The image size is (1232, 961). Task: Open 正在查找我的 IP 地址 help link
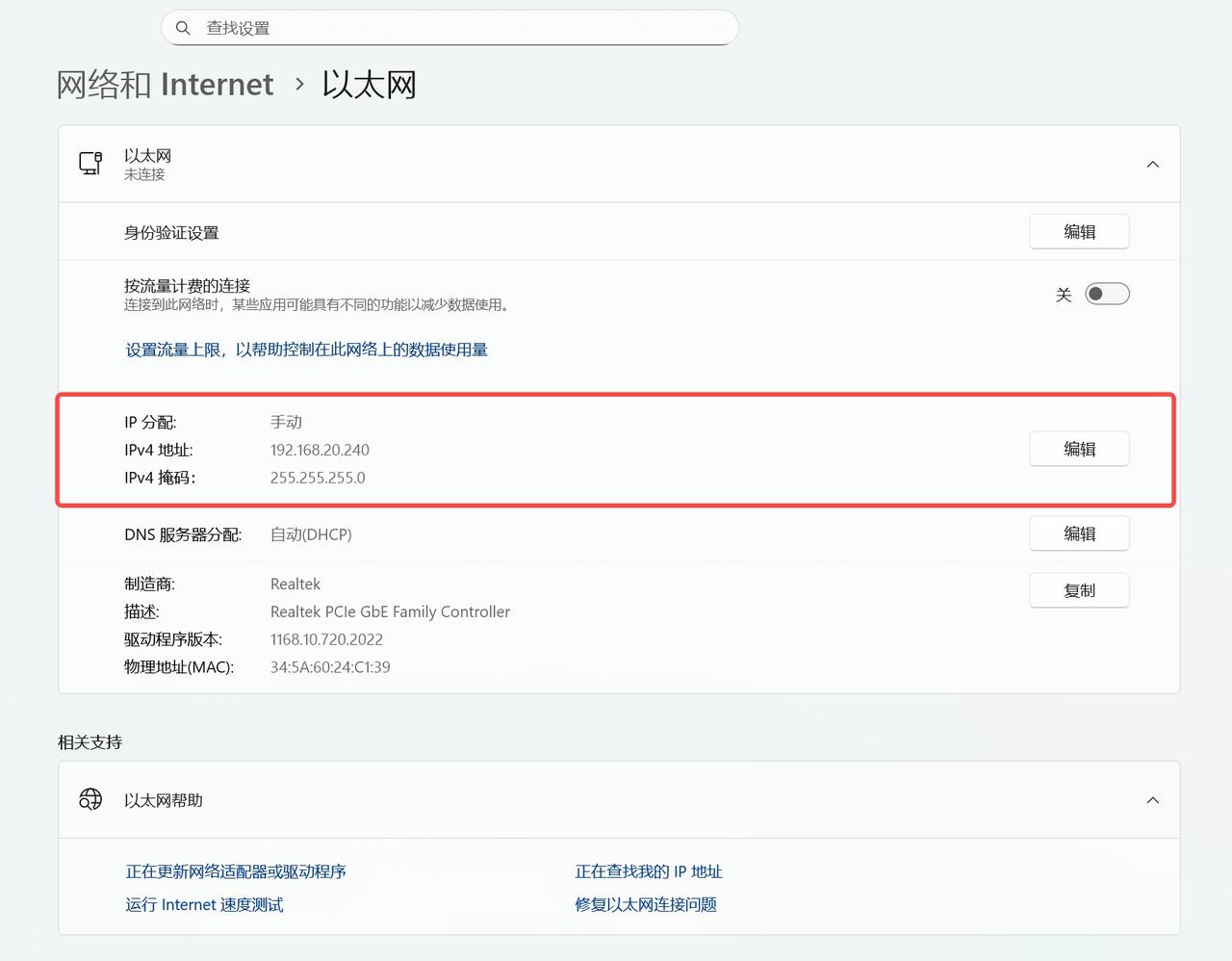pyautogui.click(x=649, y=871)
